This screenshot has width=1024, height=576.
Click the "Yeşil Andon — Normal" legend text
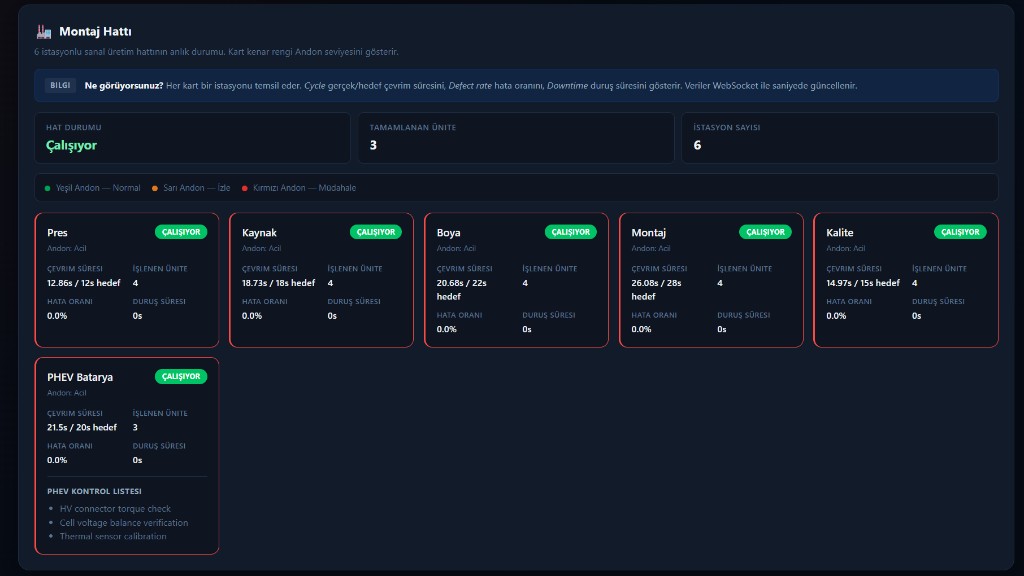pos(98,188)
